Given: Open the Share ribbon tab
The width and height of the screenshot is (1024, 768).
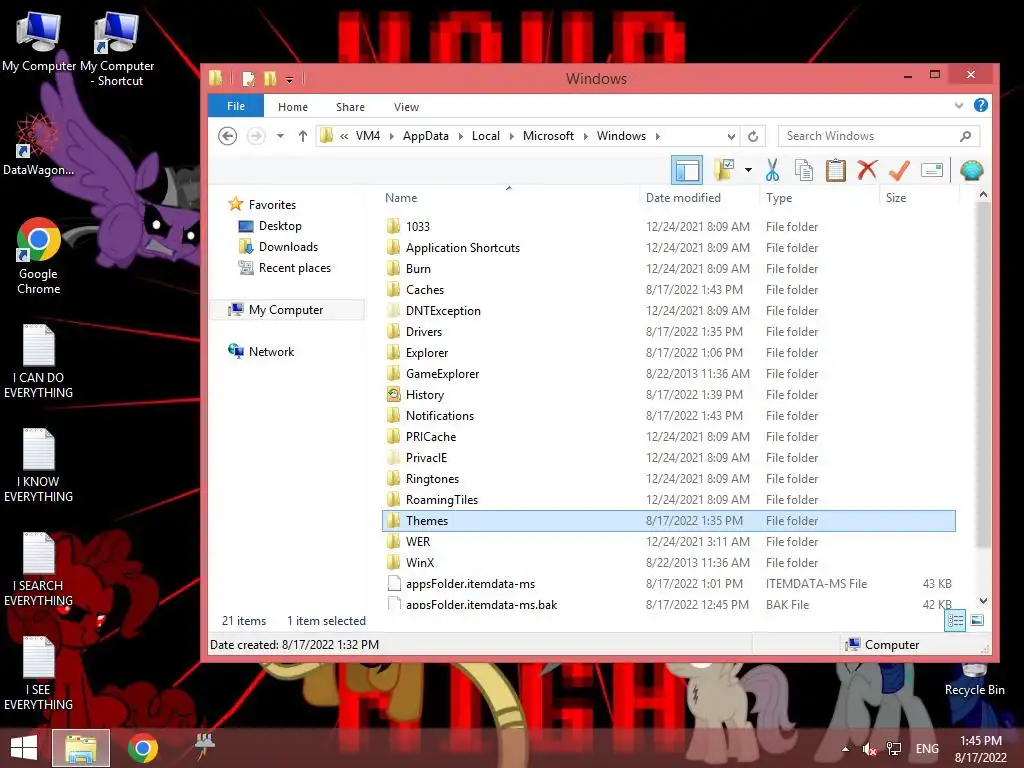Looking at the screenshot, I should click(x=350, y=106).
